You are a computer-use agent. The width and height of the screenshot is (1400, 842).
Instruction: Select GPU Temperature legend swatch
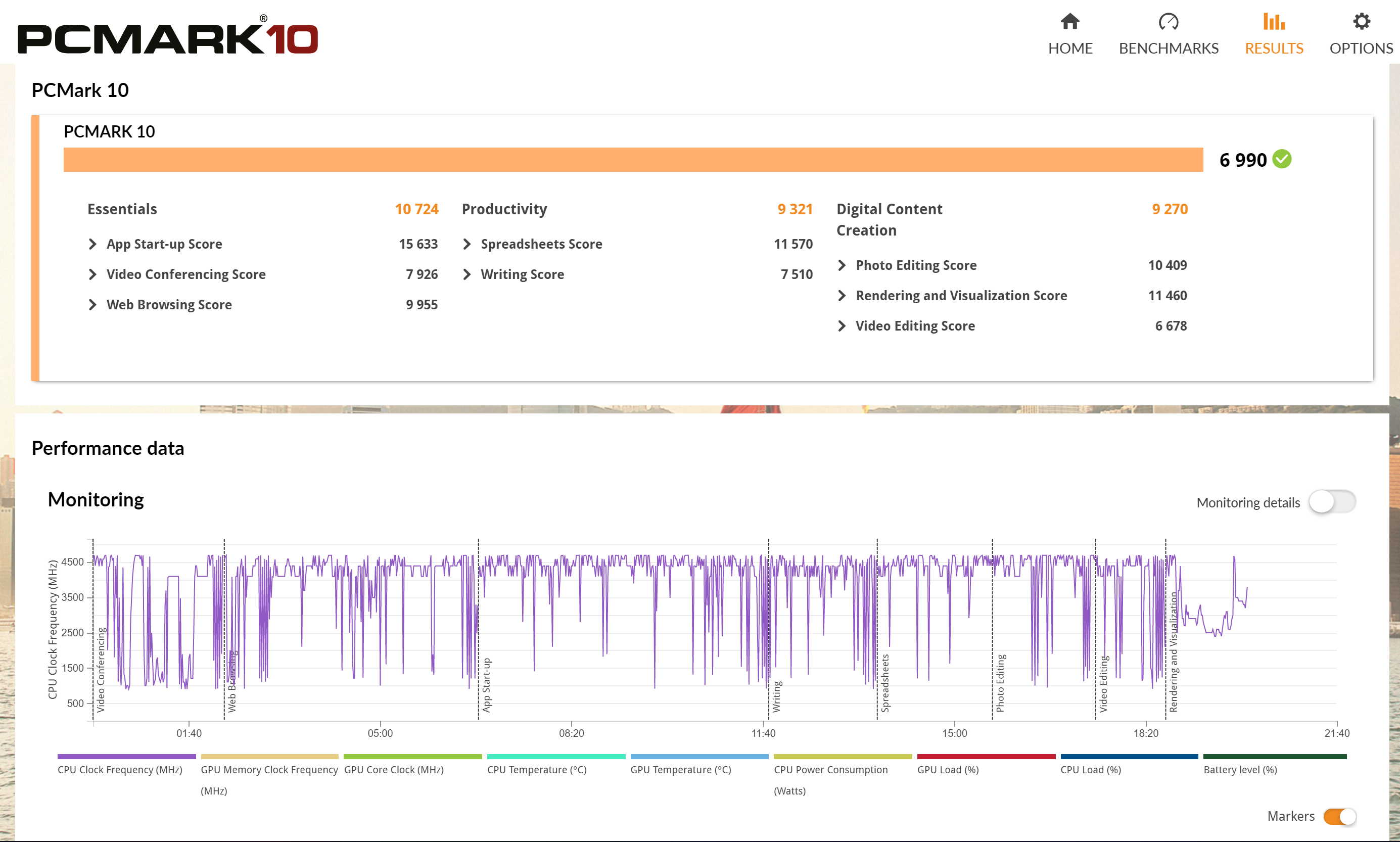(699, 756)
